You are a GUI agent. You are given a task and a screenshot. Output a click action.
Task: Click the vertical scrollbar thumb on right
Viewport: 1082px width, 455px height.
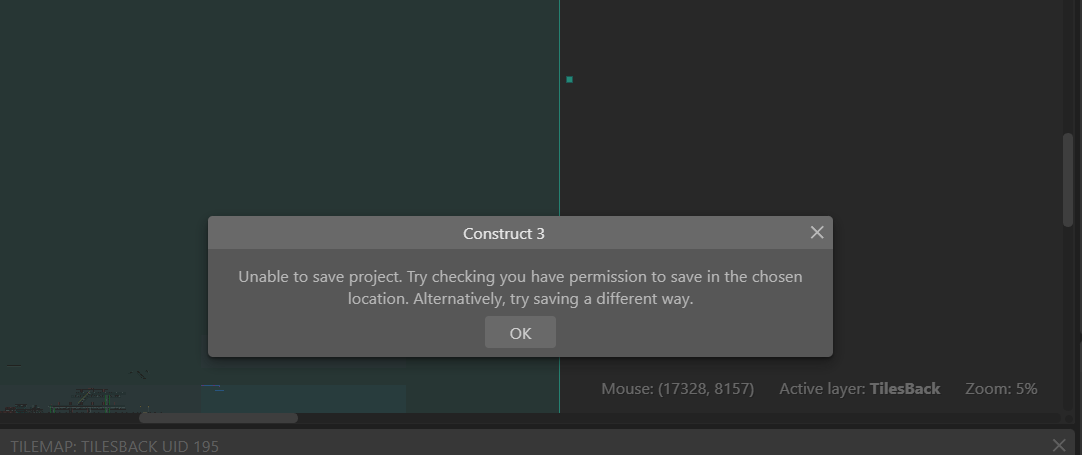1067,180
